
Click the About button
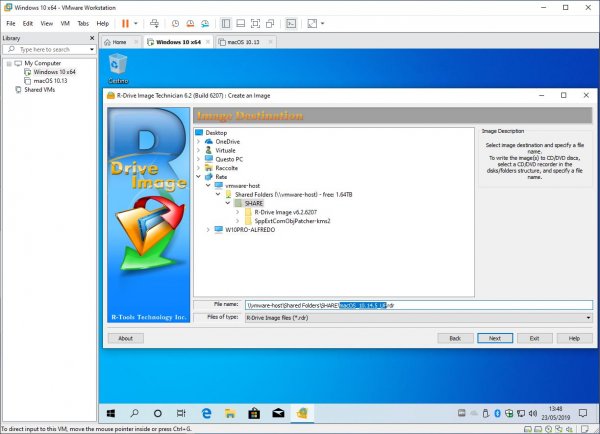tap(126, 338)
